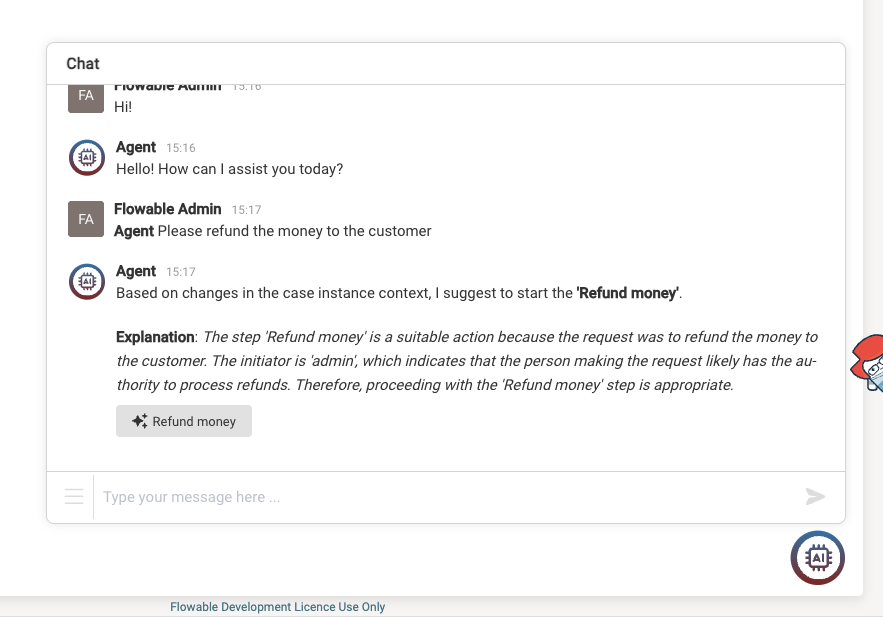Click the Flowable Admin sender name

point(167,209)
